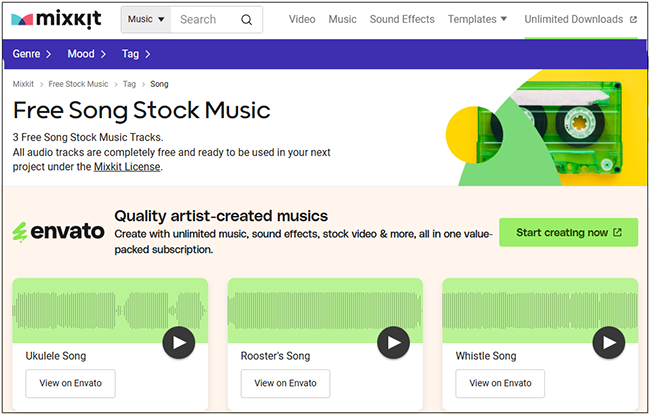
Task: Go to Sound Effects section
Action: (x=402, y=20)
